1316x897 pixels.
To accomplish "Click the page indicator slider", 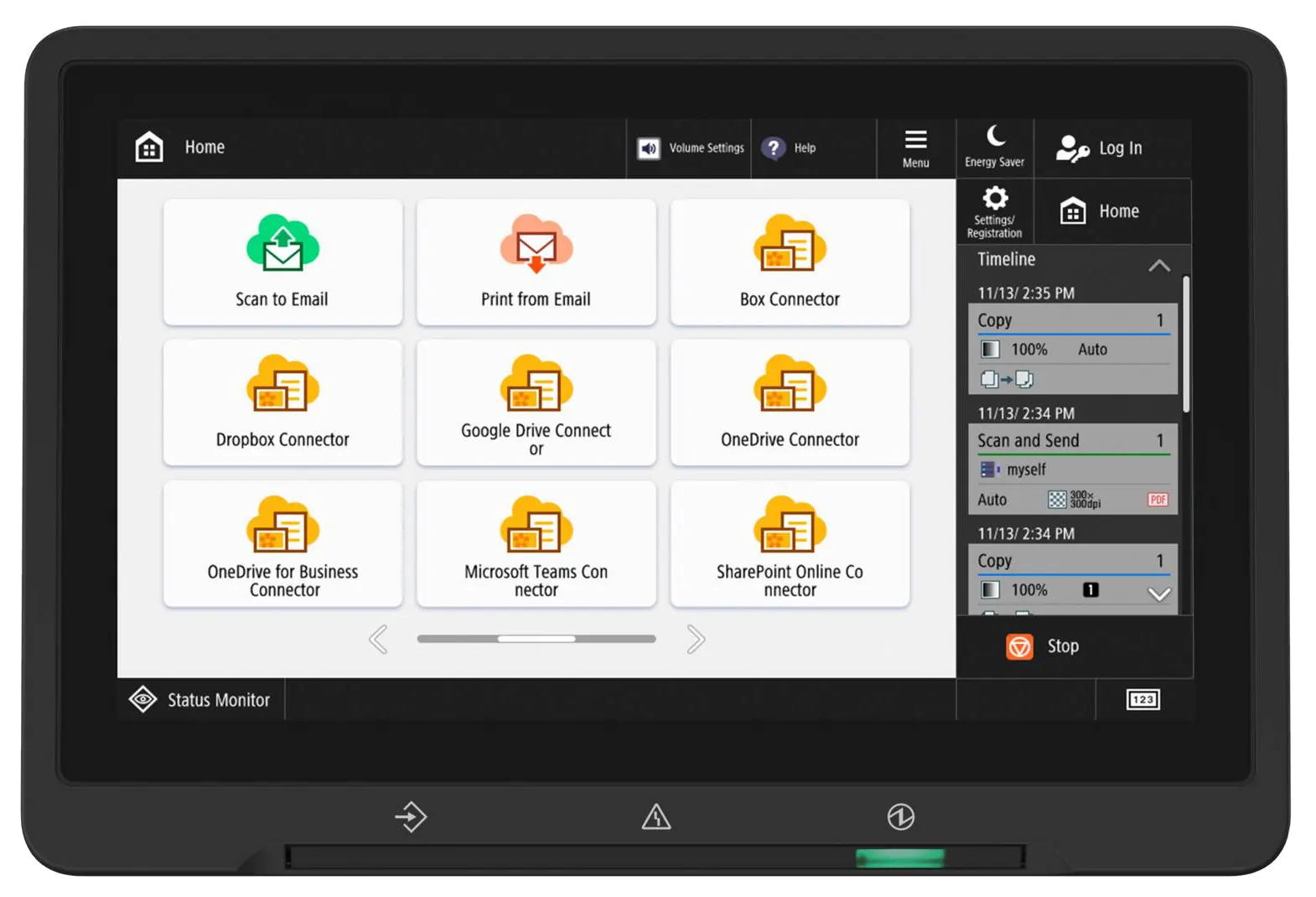I will click(x=536, y=639).
